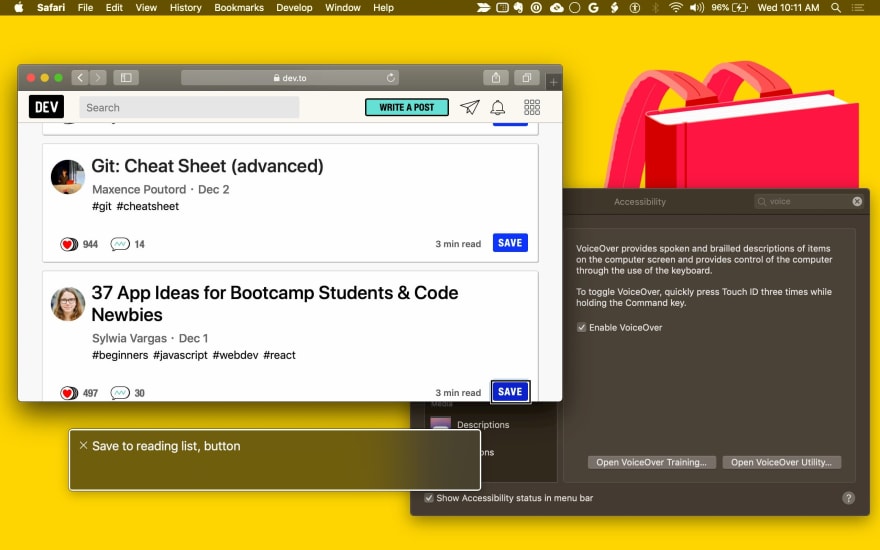Click the DEV logo
This screenshot has height=550, width=880.
point(46,107)
